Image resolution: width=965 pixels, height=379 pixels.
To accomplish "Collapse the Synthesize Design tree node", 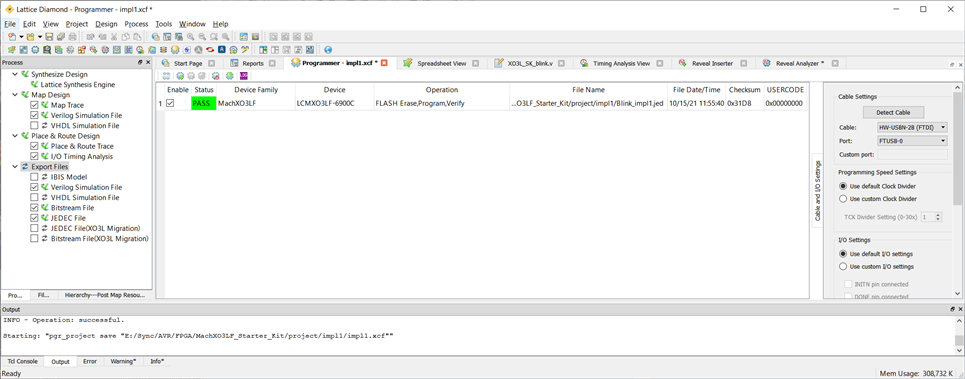I will tap(15, 74).
